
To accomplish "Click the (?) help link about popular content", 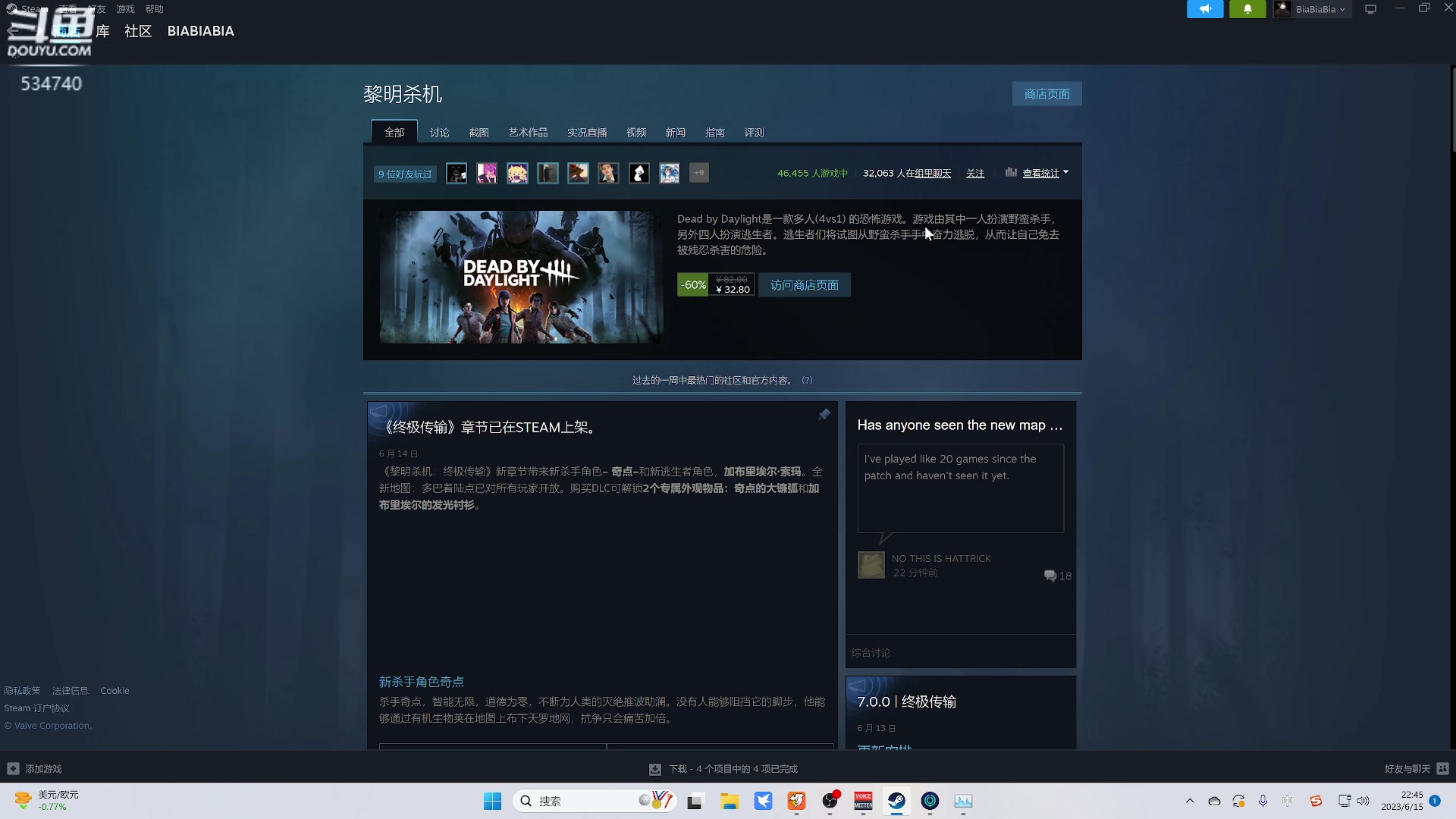I will [807, 381].
